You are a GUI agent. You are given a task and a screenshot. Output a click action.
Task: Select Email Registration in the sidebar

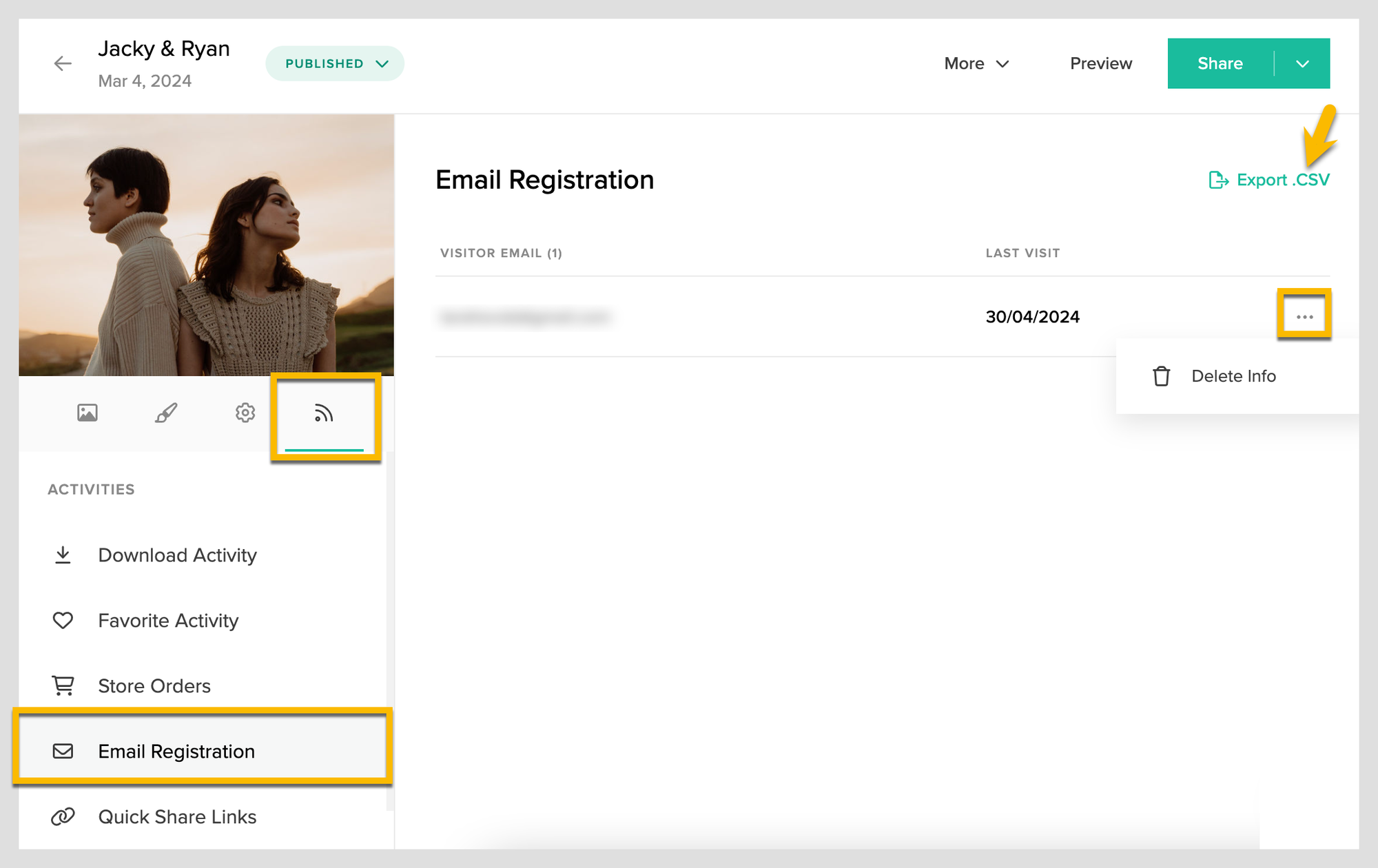176,752
